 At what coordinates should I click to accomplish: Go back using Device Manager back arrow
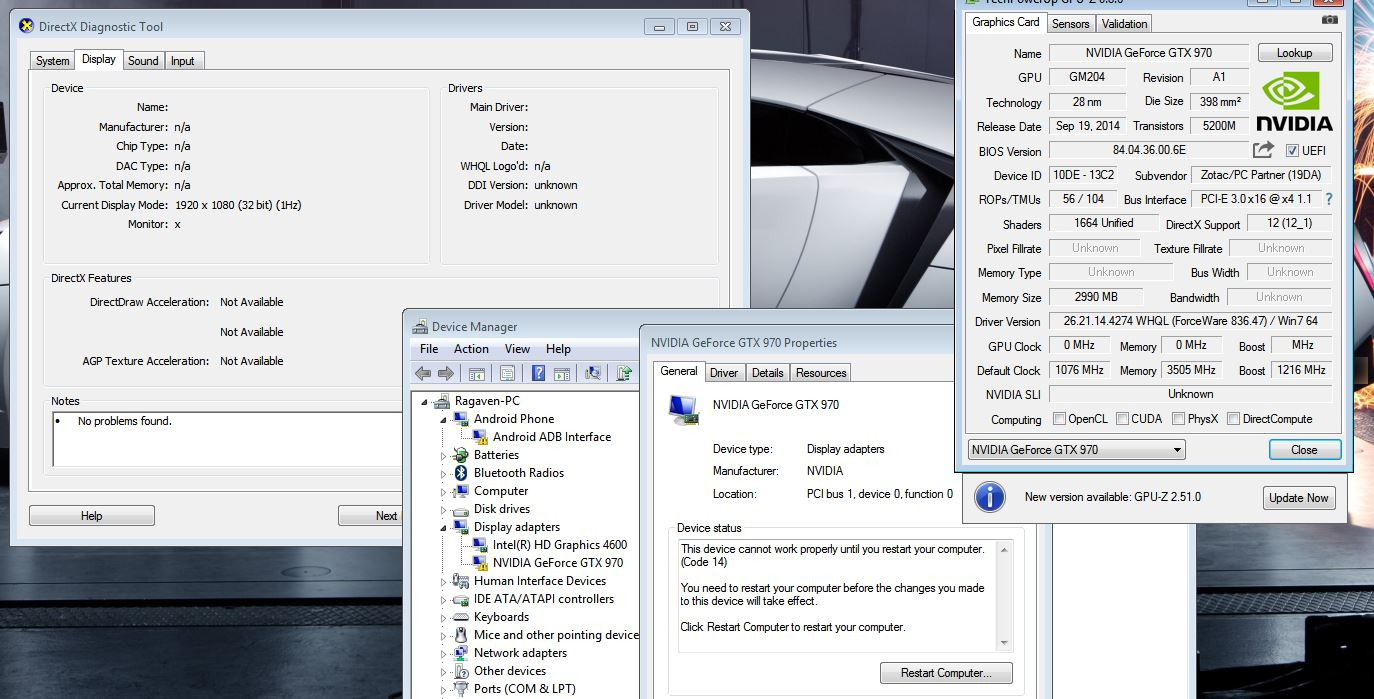click(x=423, y=373)
